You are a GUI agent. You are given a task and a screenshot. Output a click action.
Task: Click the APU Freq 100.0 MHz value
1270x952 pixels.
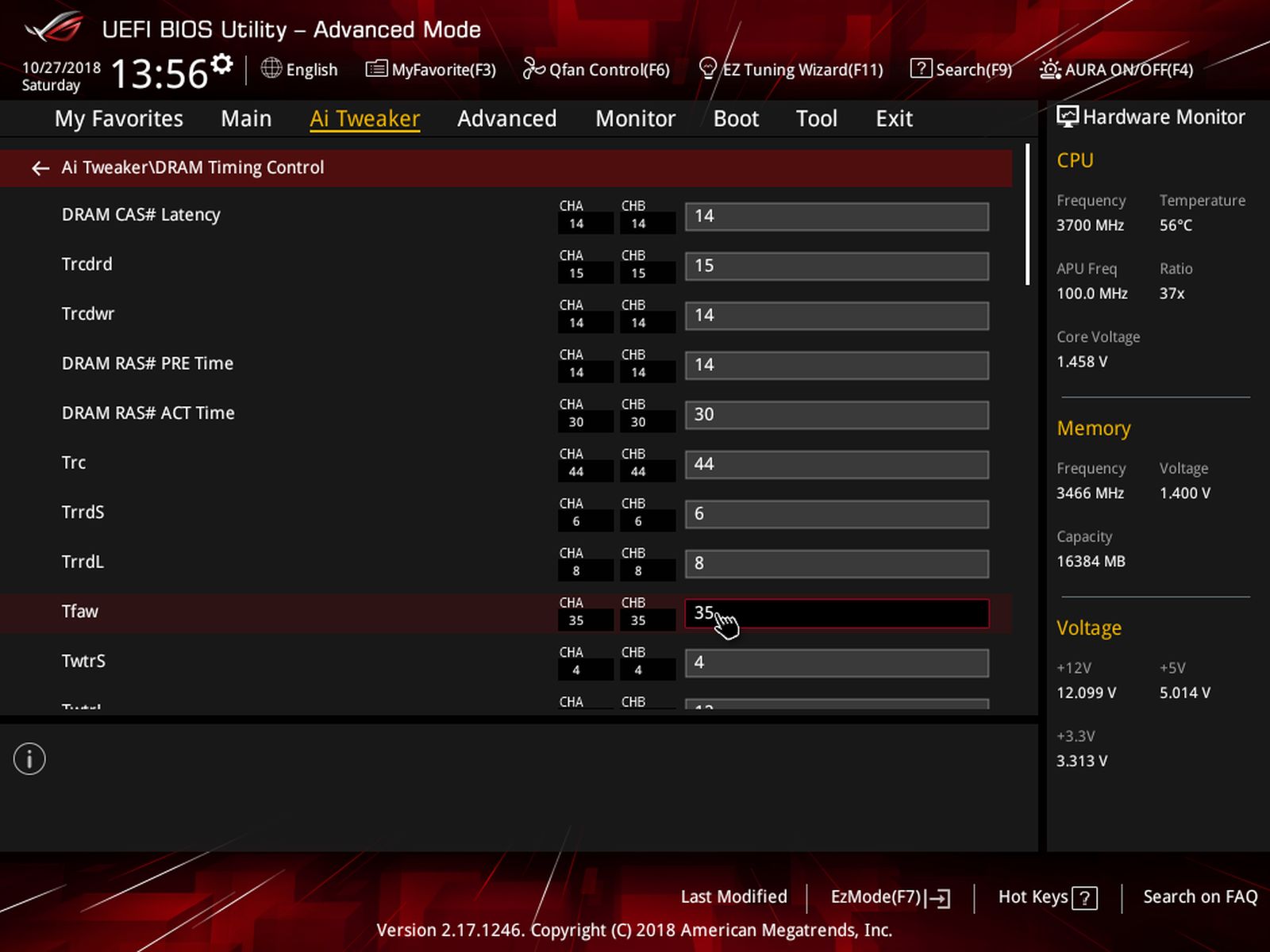(x=1092, y=294)
